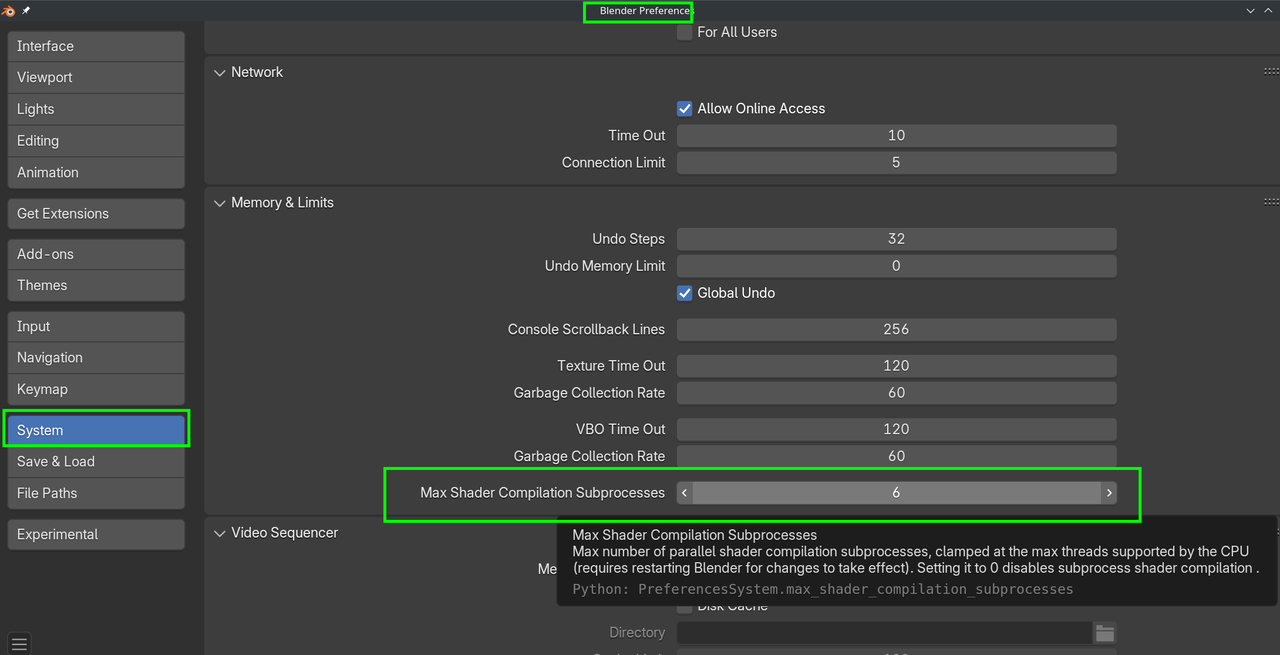Open the hamburger menu below the sidebar

pyautogui.click(x=19, y=643)
